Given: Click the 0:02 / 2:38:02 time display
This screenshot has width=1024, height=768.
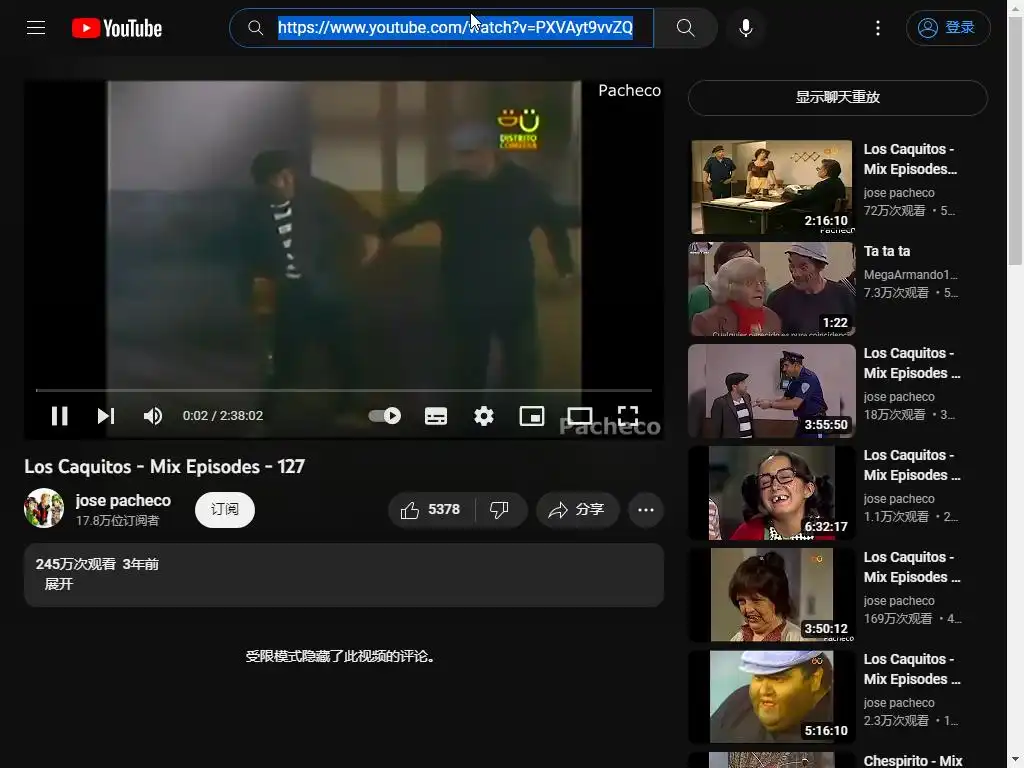Looking at the screenshot, I should [x=223, y=416].
